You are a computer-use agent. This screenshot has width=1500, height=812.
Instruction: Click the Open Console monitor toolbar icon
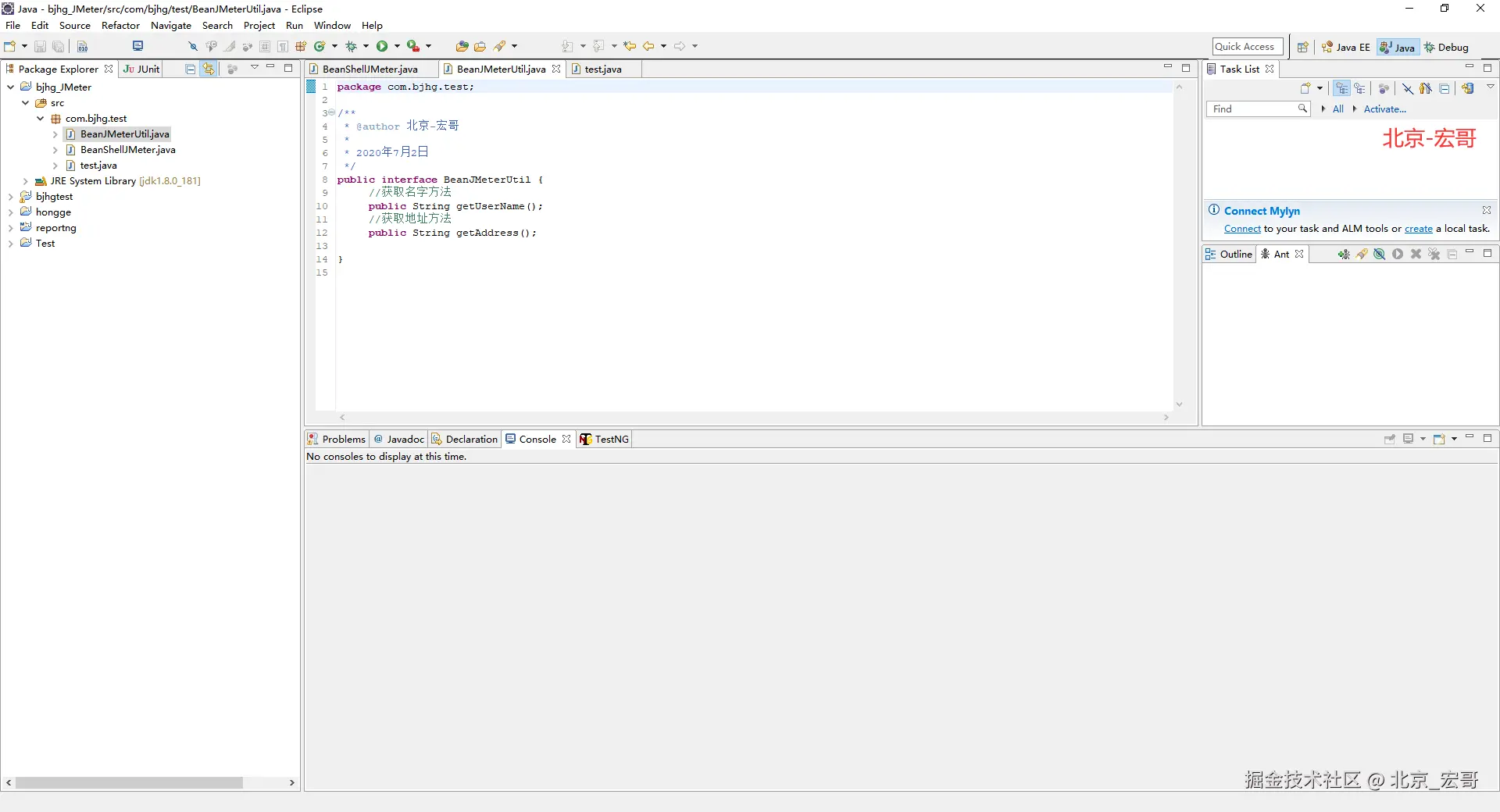coord(138,46)
